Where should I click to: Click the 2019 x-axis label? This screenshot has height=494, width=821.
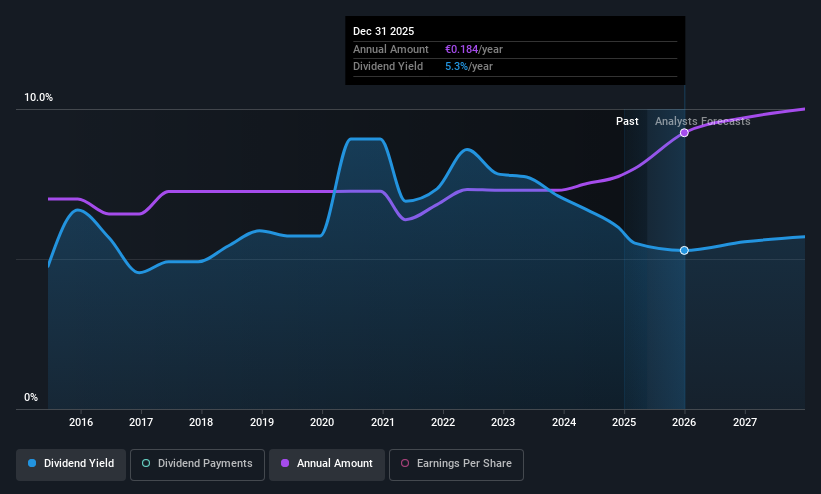click(262, 422)
